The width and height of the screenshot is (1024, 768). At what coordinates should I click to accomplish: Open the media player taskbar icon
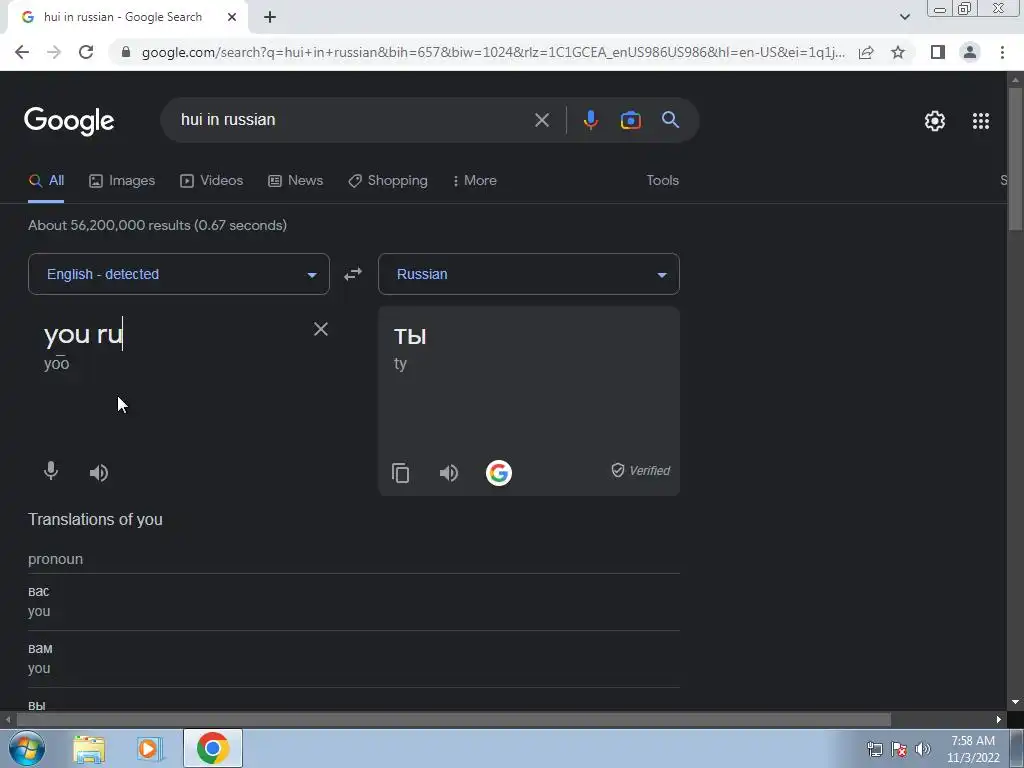pos(148,749)
